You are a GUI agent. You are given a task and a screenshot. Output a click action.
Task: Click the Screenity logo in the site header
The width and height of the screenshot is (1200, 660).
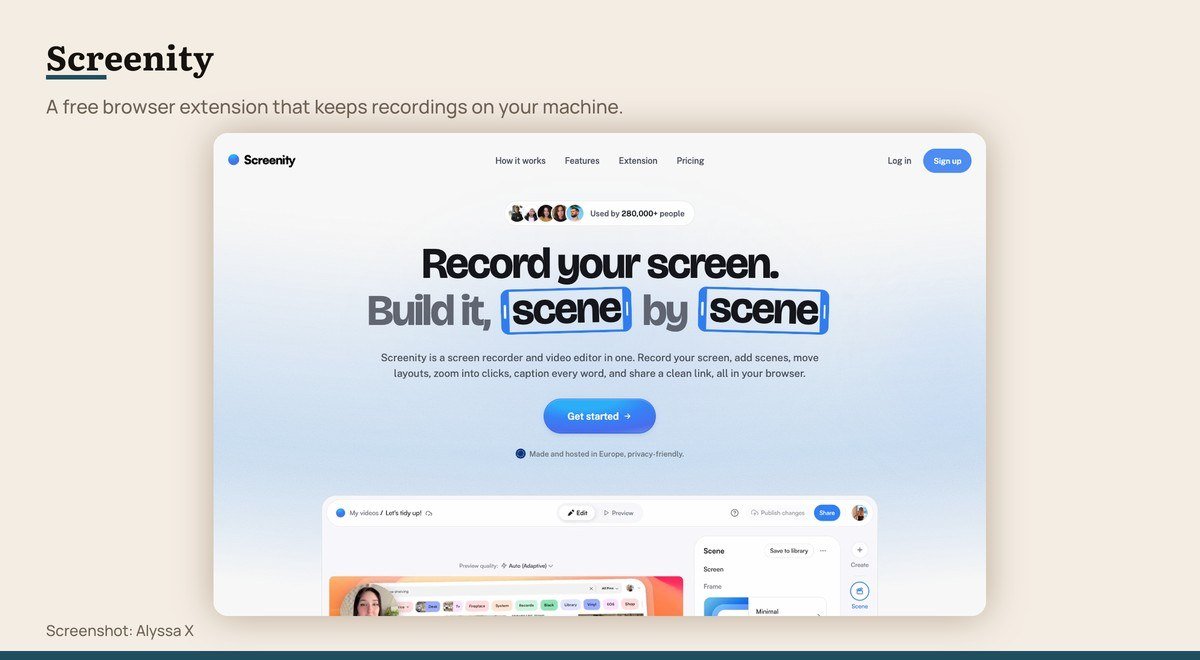click(262, 160)
